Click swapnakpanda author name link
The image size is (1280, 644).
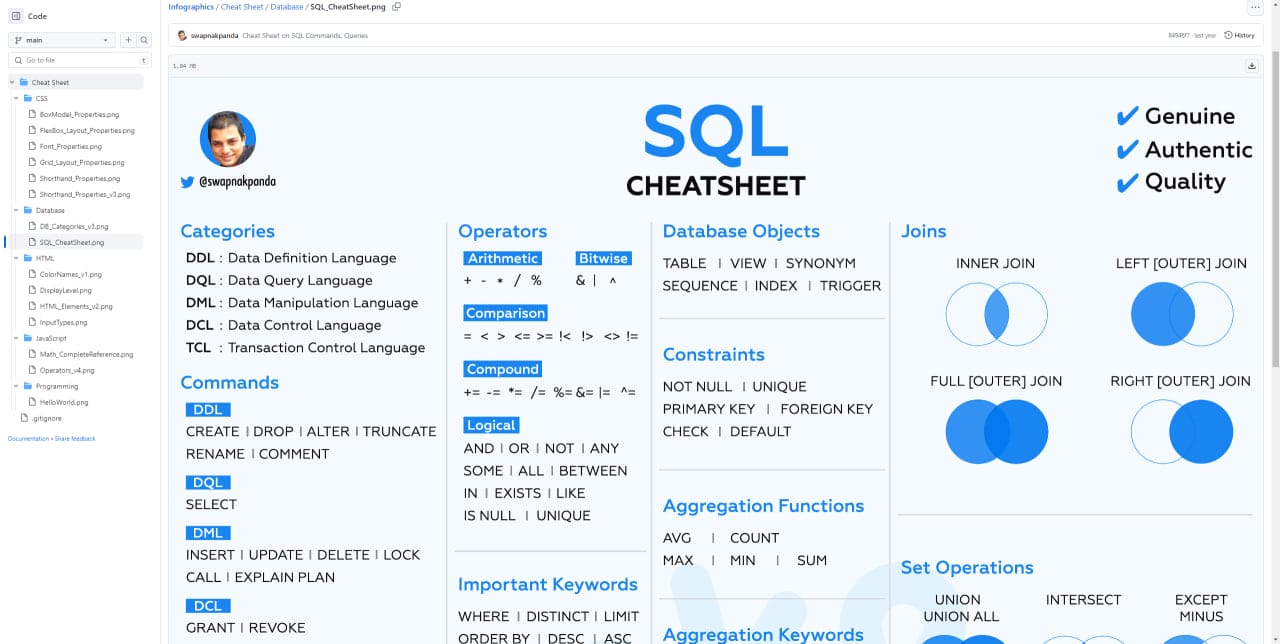click(214, 35)
